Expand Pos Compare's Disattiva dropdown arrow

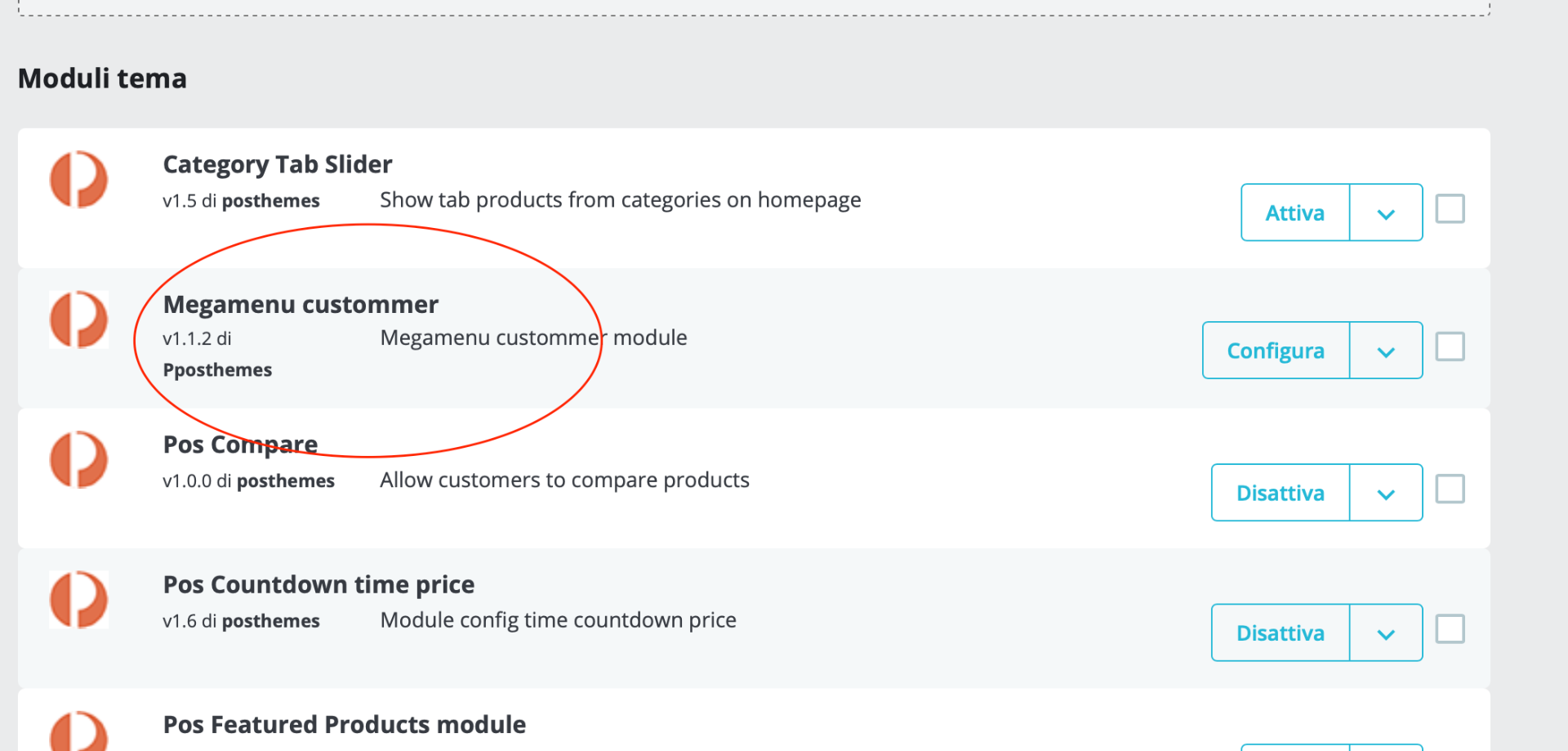(1386, 494)
